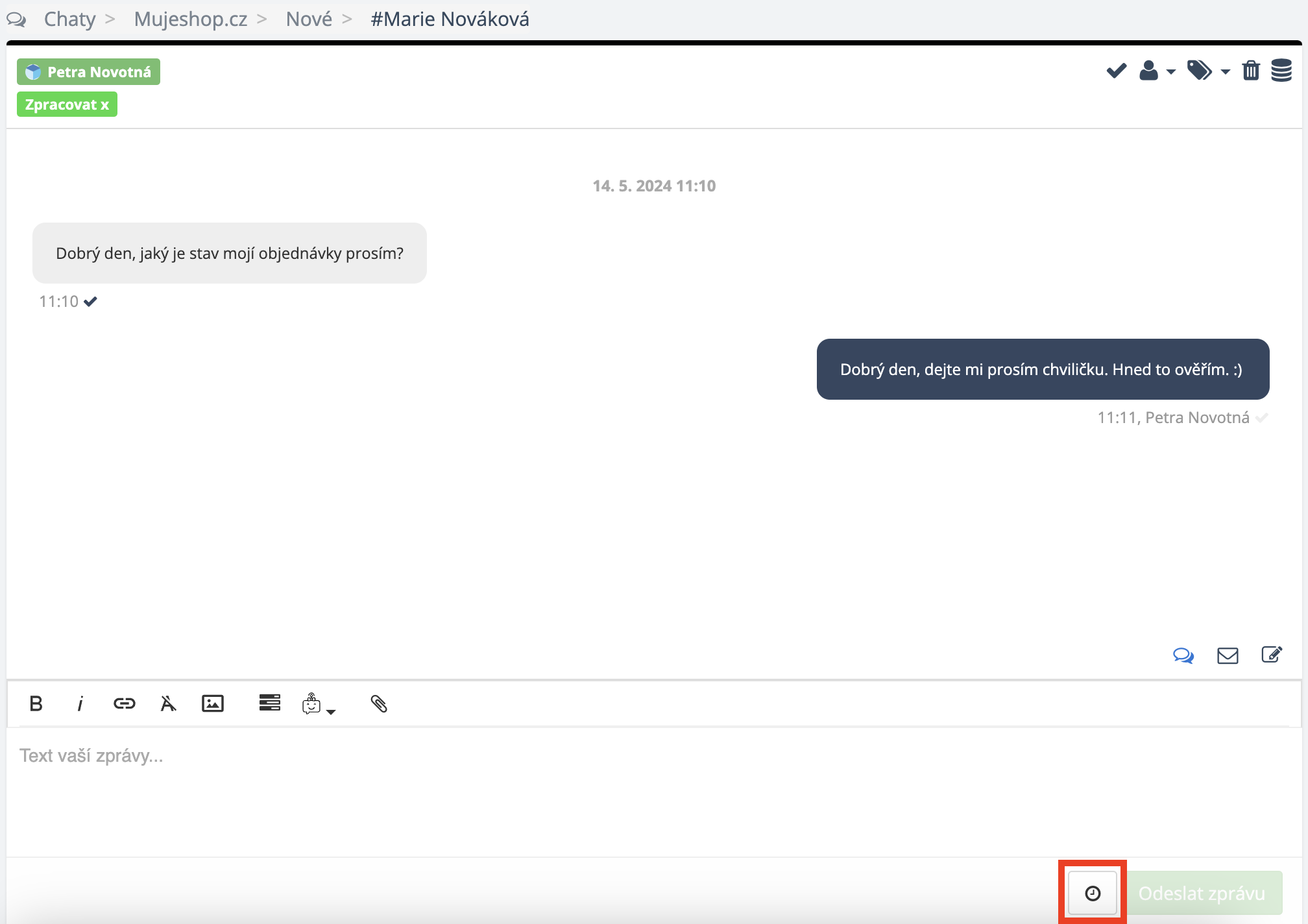
Task: Open Mujeshop.cz breadcrumb item
Action: [190, 19]
